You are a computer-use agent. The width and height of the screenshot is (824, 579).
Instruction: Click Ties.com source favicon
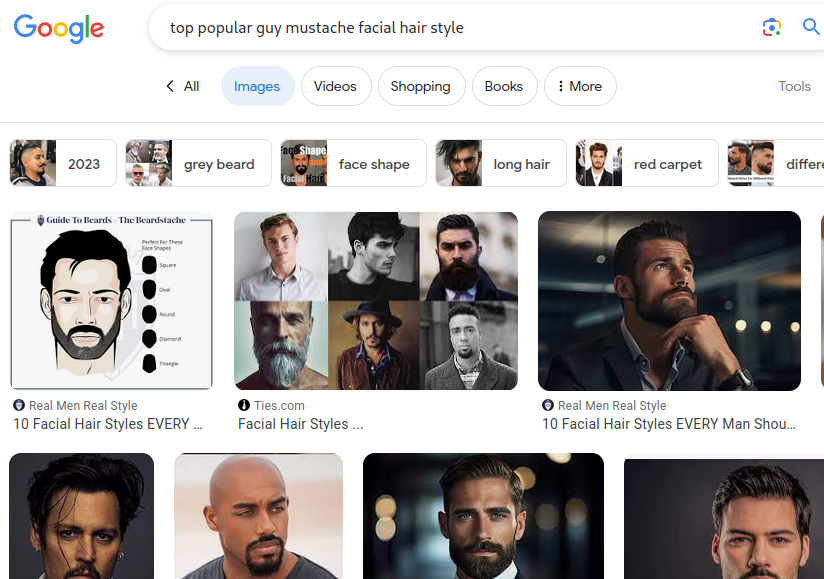tap(244, 405)
